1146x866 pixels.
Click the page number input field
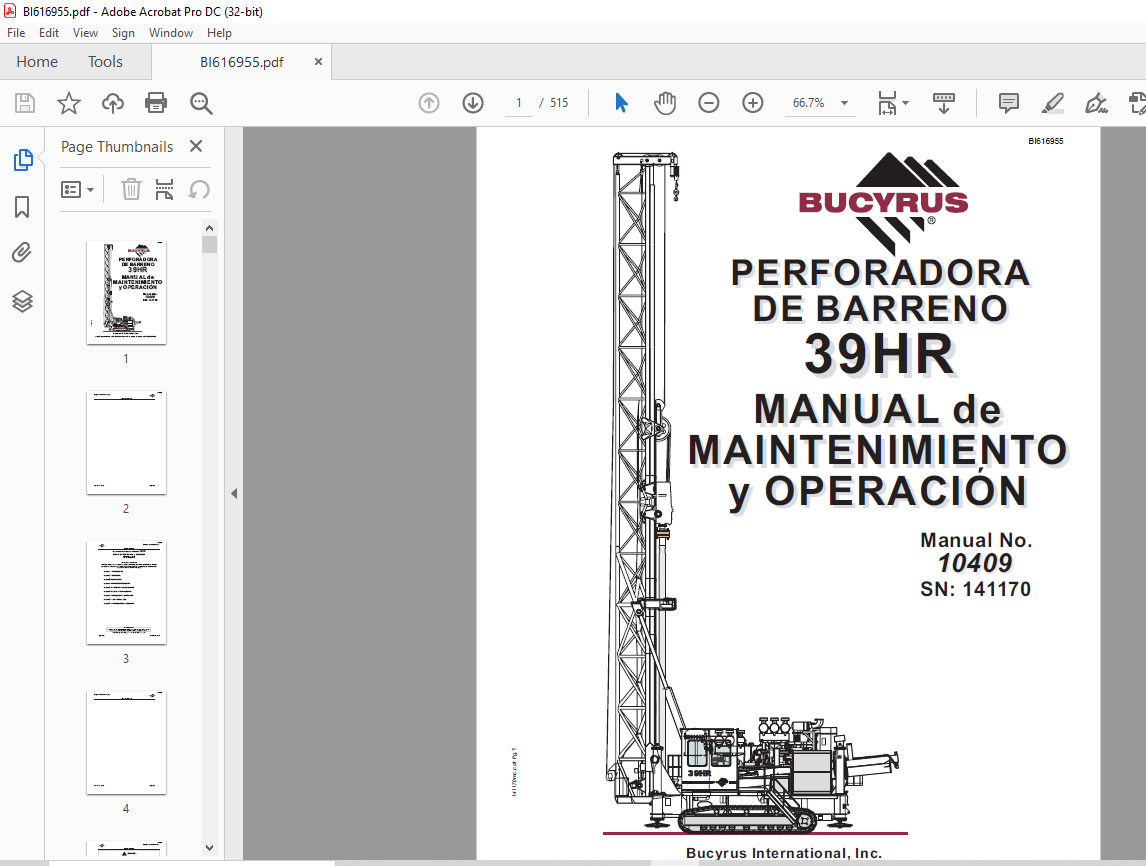(519, 103)
